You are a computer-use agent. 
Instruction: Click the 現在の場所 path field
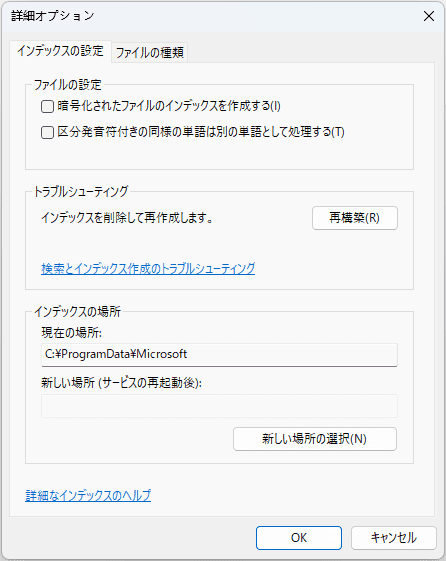(x=219, y=355)
